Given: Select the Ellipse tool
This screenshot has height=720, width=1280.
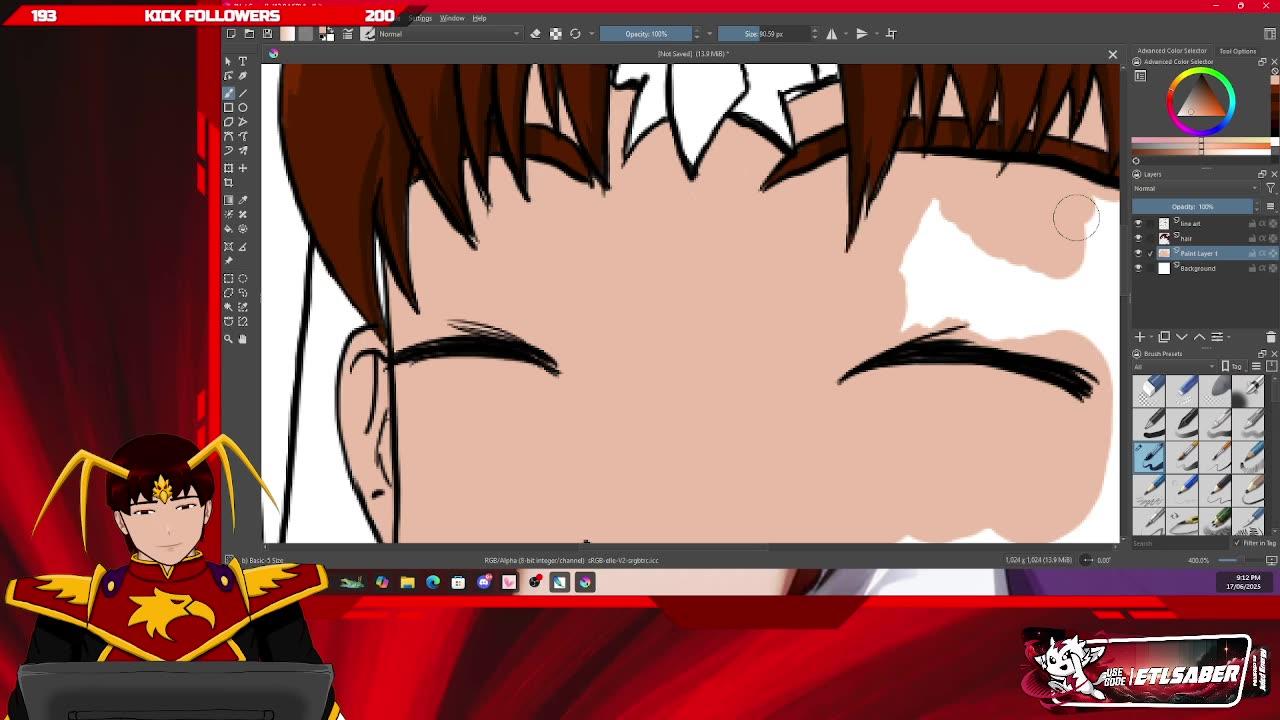Looking at the screenshot, I should [243, 107].
